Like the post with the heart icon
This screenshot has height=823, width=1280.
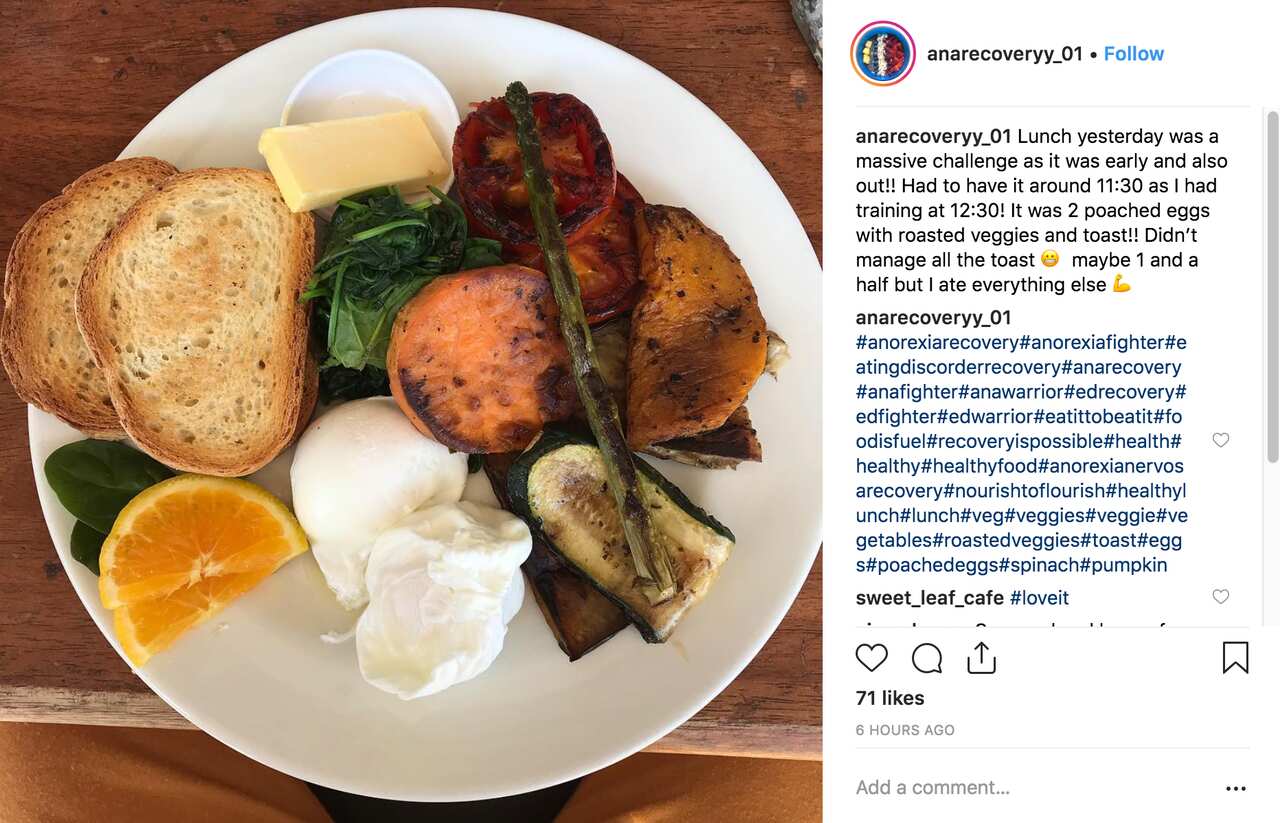[871, 657]
